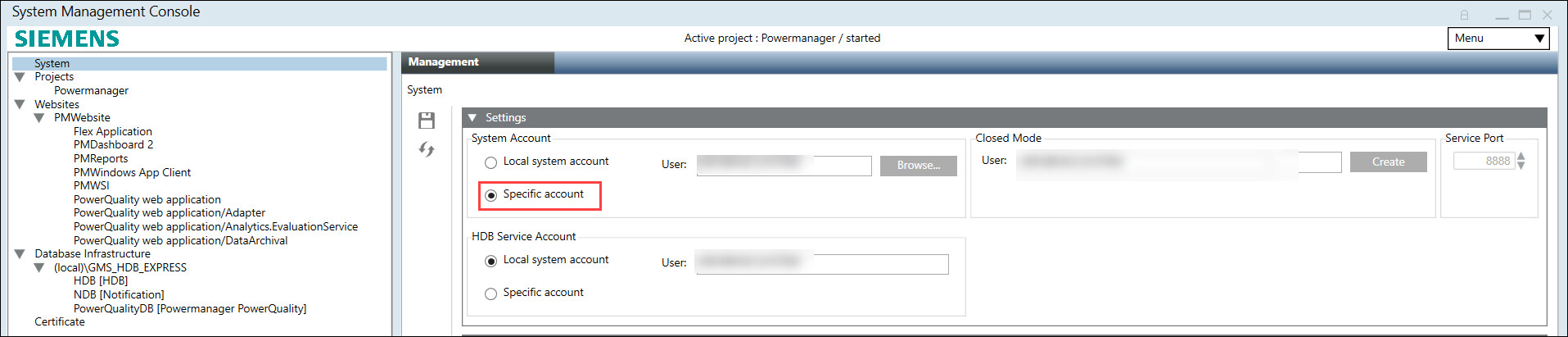Image resolution: width=1568 pixels, height=337 pixels.
Task: Collapse the Settings section
Action: coord(472,118)
